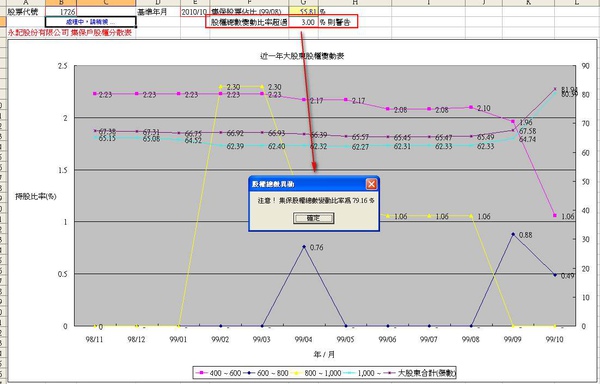Select the base month cell 2010/10

[194, 12]
